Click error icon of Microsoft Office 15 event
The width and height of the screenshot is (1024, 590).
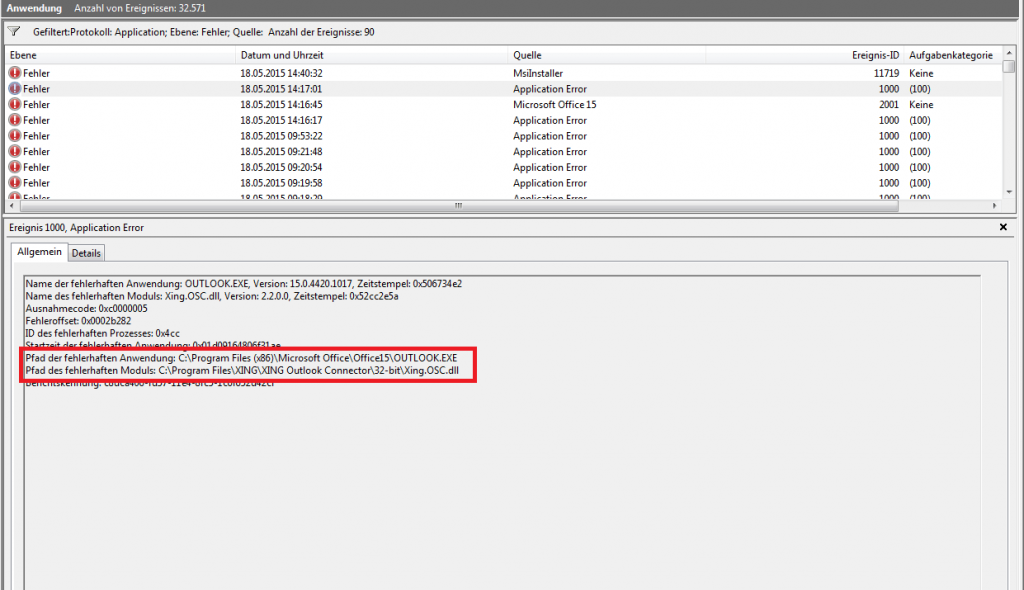point(15,104)
